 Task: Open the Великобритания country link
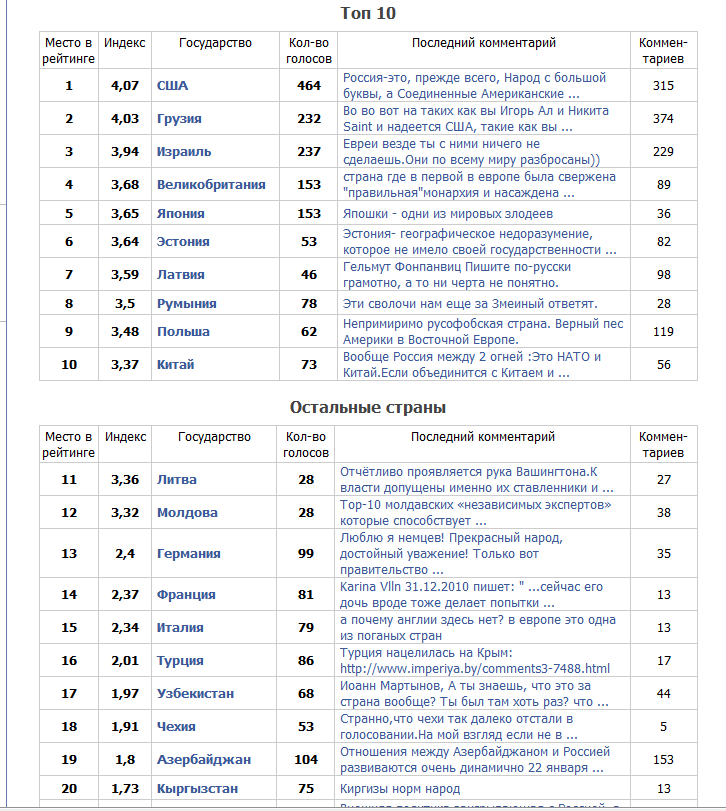pos(211,185)
